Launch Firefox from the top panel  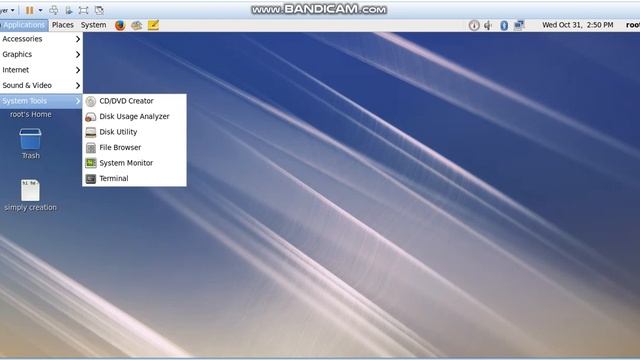pos(120,25)
